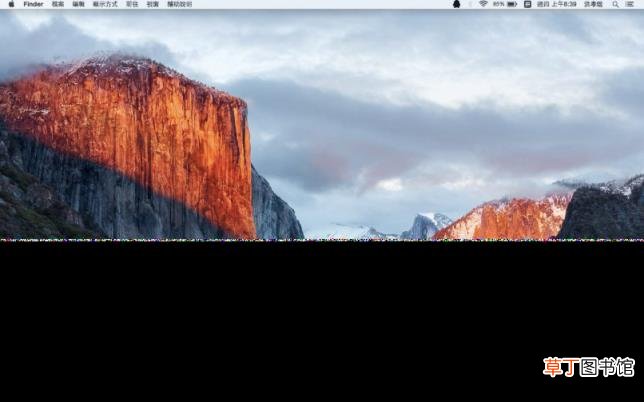Open Notification Center list icon
This screenshot has width=644, height=402.
[630, 4]
